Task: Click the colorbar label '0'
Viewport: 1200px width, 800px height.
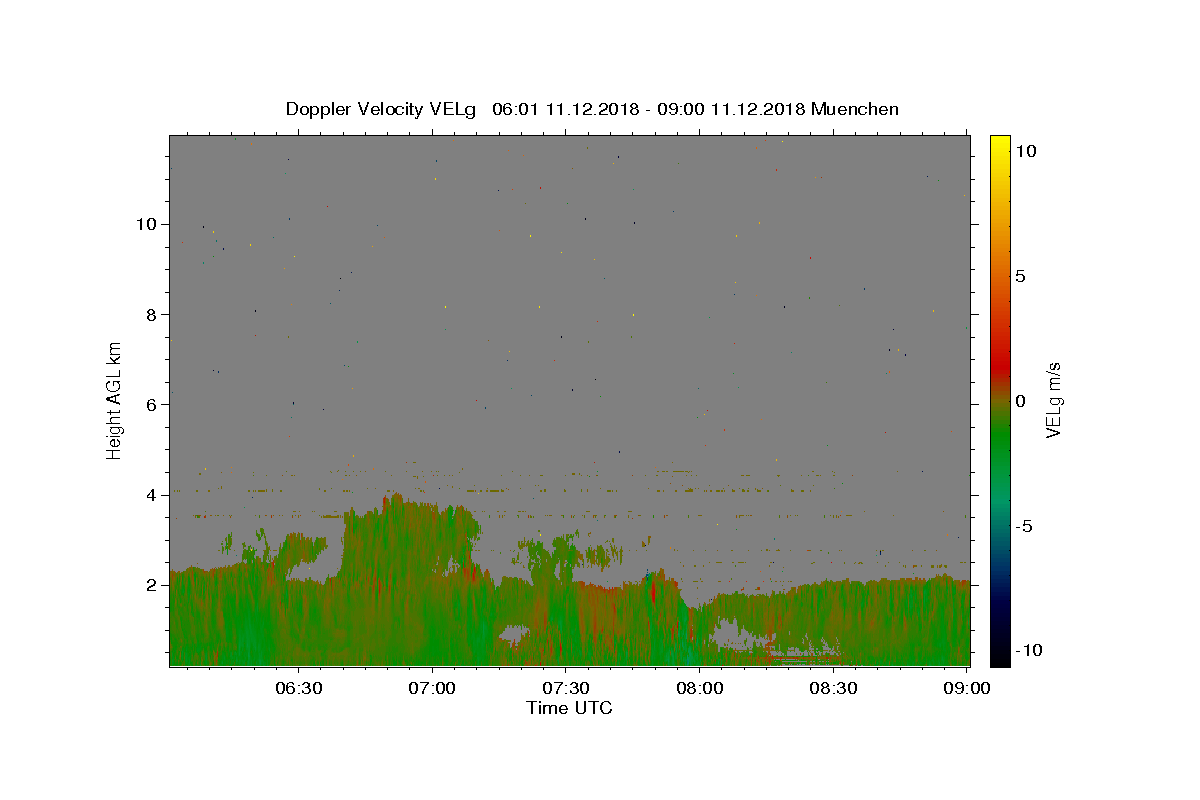Action: tap(1020, 401)
